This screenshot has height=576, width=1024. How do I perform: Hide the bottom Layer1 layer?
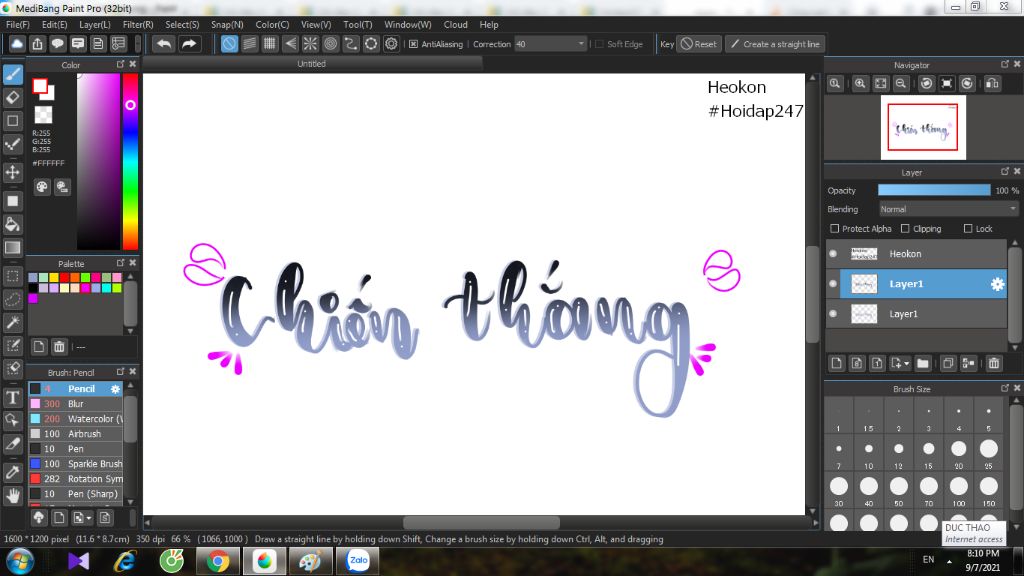coord(833,313)
